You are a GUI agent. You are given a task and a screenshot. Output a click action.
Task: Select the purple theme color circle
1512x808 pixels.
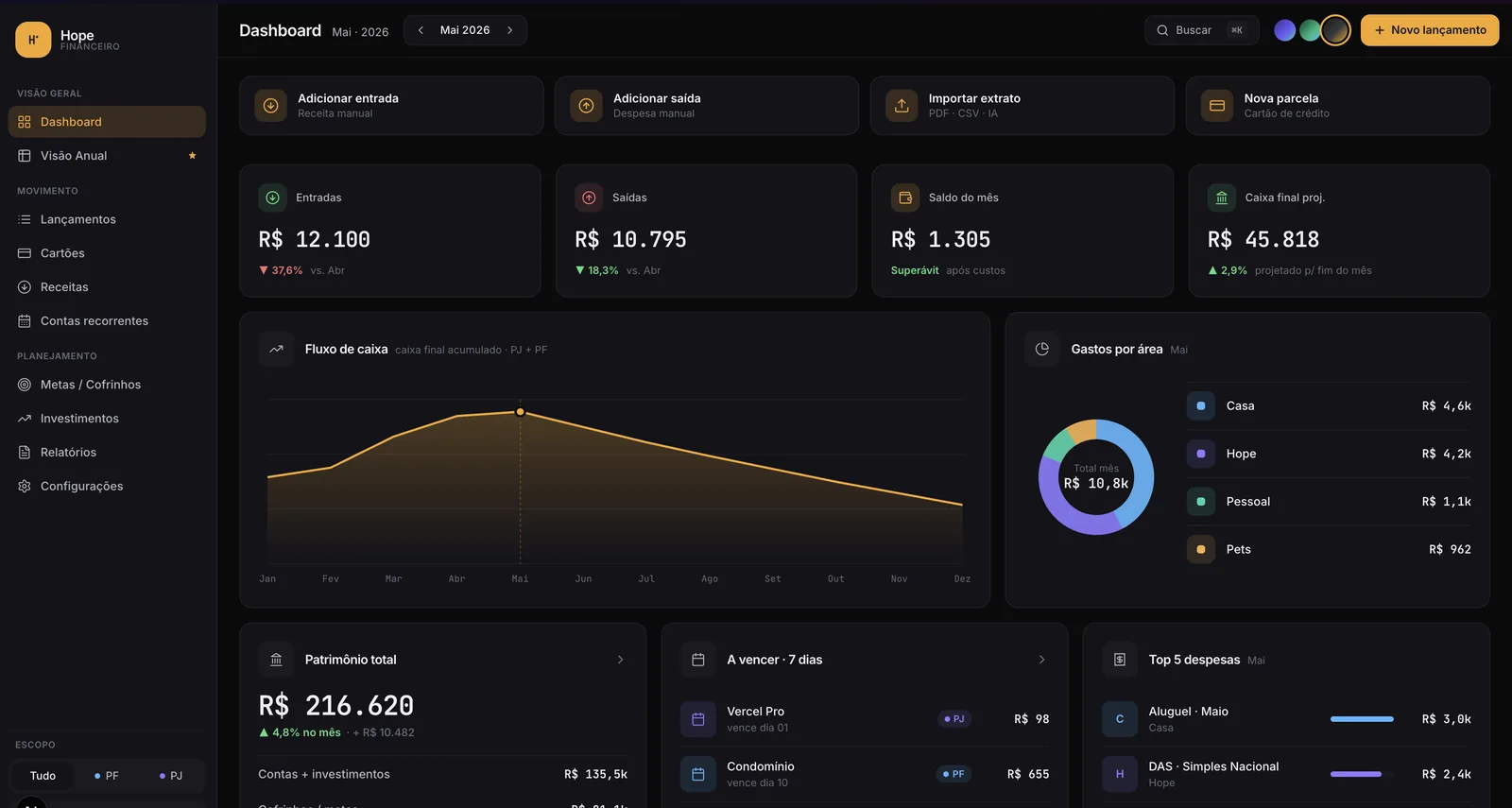click(x=1284, y=30)
